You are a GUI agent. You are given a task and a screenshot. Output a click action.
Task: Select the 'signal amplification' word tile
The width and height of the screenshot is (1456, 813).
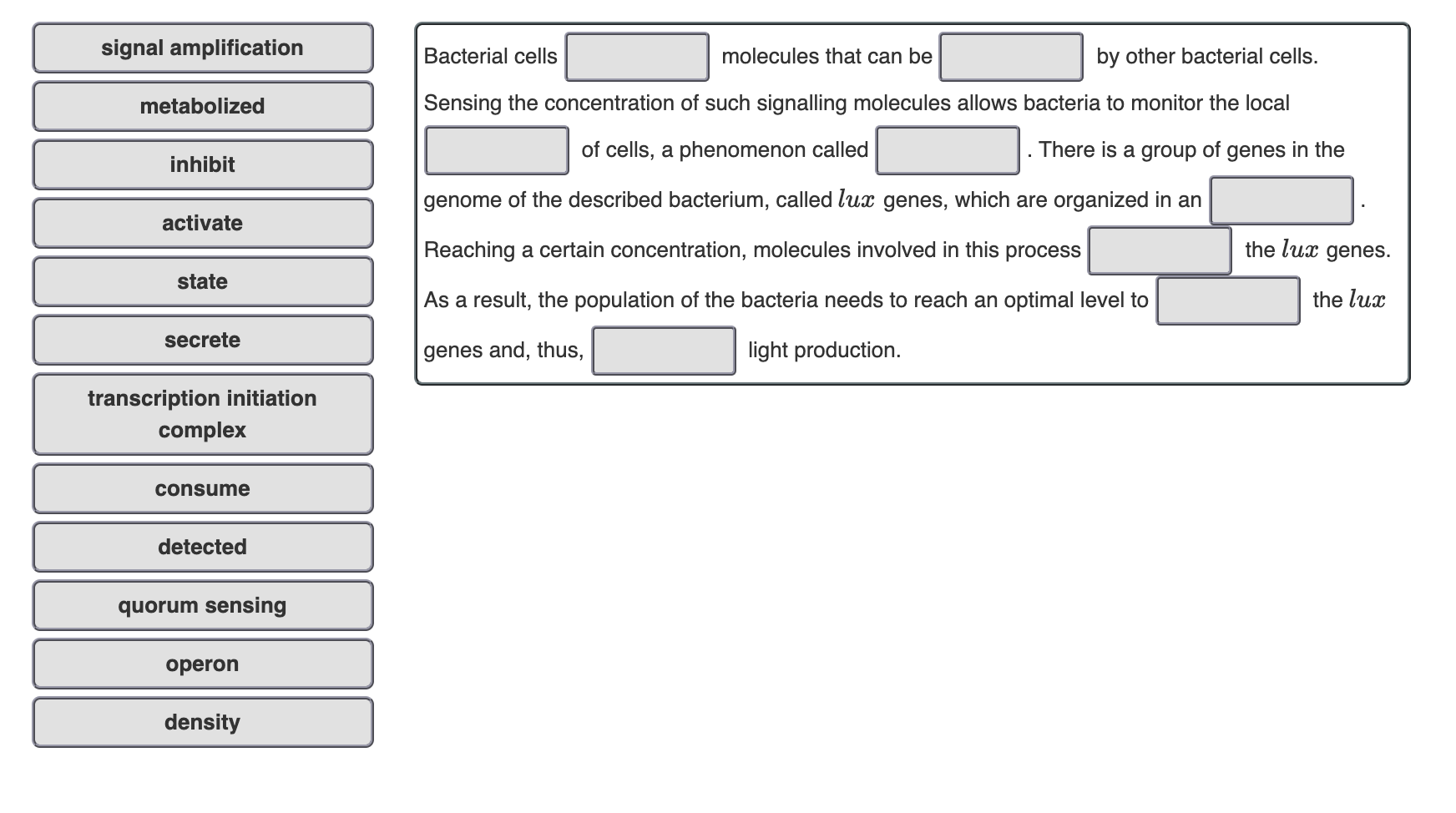click(202, 48)
